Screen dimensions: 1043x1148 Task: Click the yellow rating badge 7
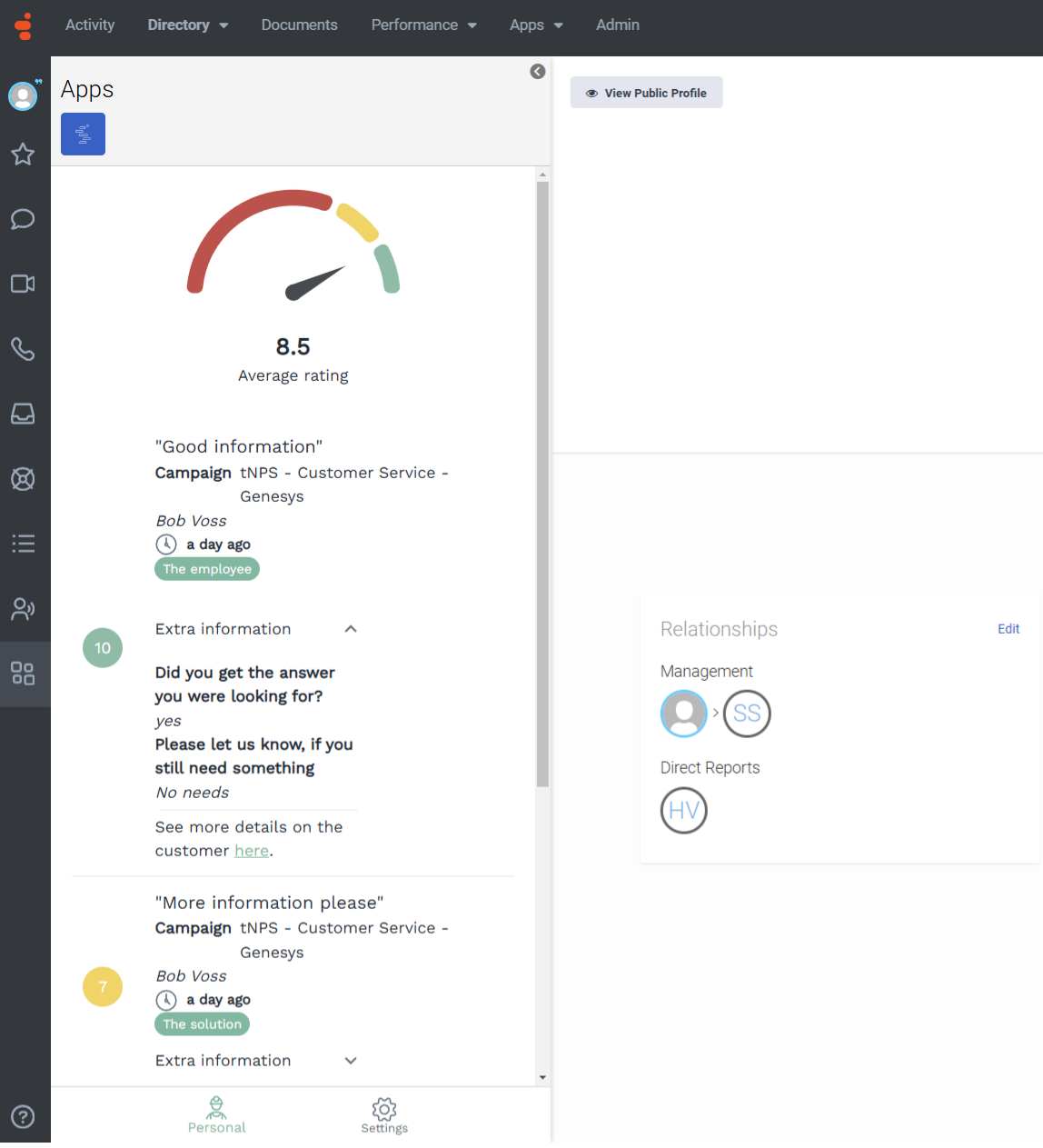click(103, 986)
